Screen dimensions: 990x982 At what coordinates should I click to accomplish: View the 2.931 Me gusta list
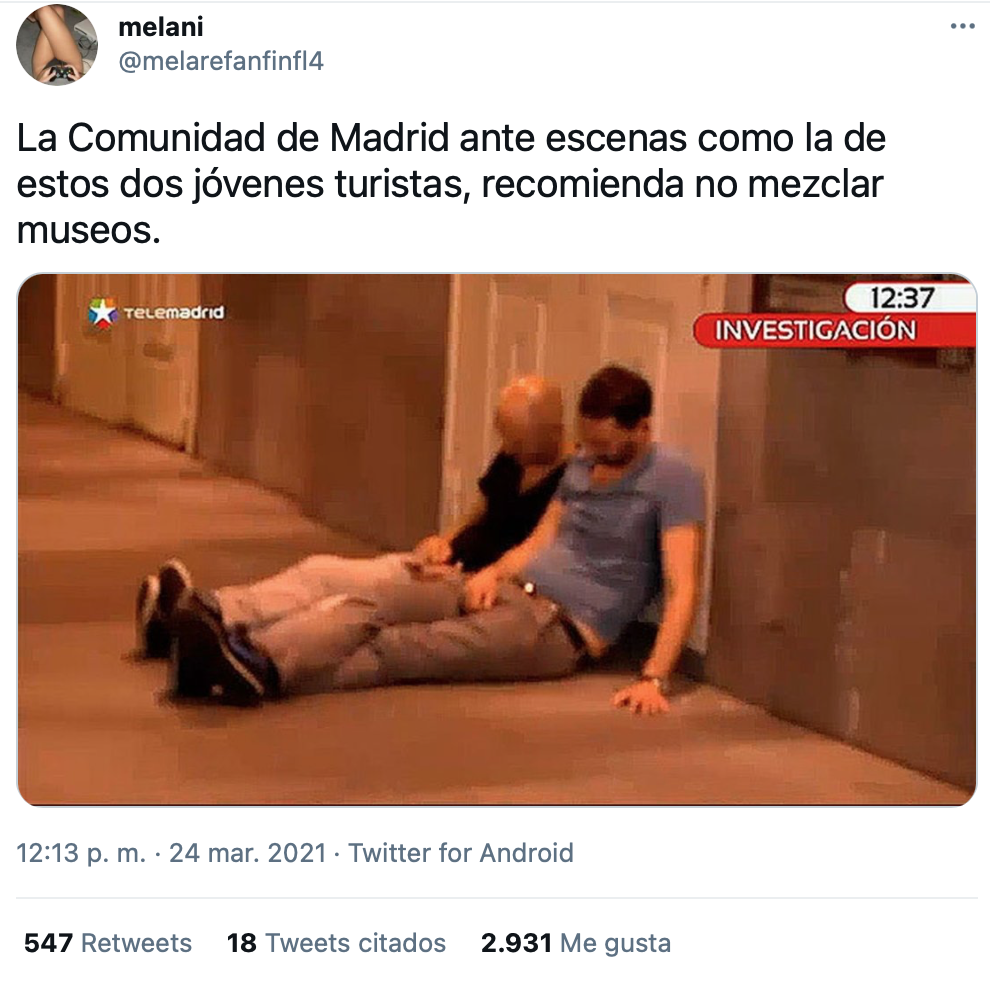pos(576,943)
